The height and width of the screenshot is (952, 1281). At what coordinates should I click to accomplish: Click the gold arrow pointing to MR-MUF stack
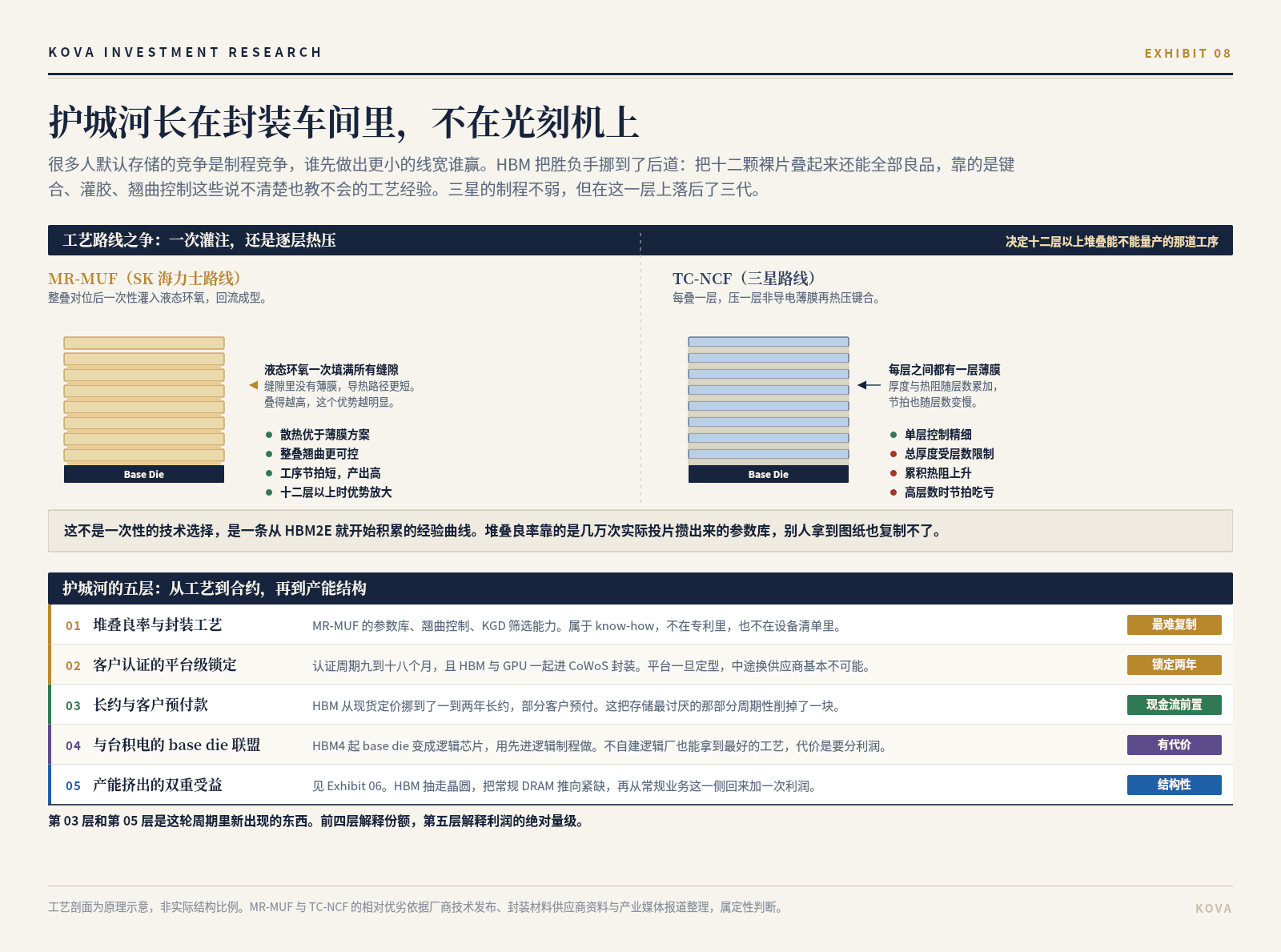click(x=253, y=385)
